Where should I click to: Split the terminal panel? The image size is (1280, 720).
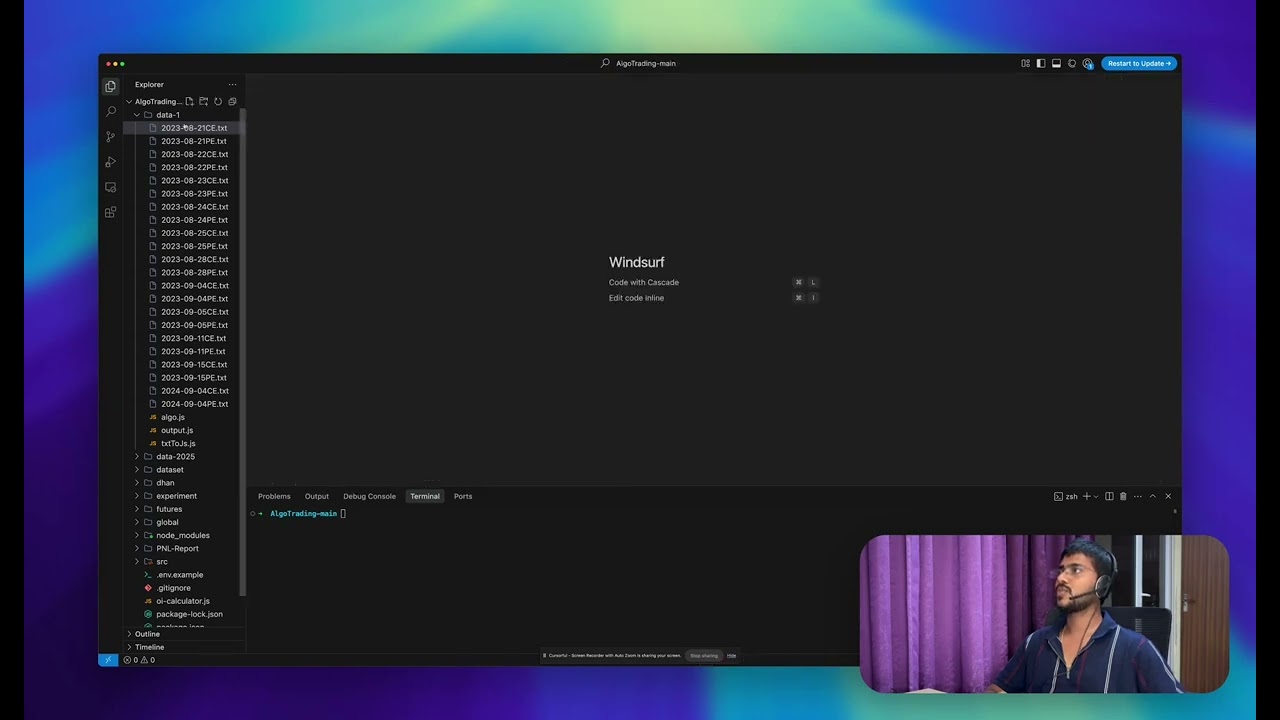(1109, 496)
